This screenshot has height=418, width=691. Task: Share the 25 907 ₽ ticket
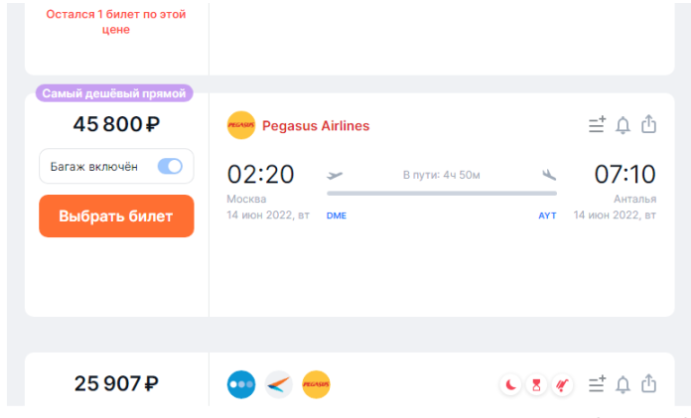coord(648,384)
